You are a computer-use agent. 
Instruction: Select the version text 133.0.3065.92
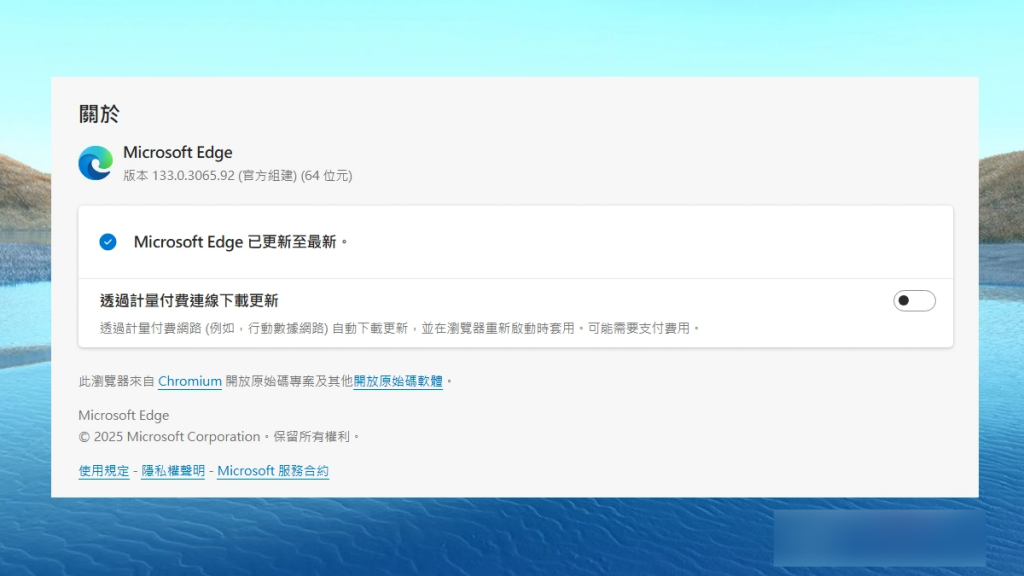point(193,175)
